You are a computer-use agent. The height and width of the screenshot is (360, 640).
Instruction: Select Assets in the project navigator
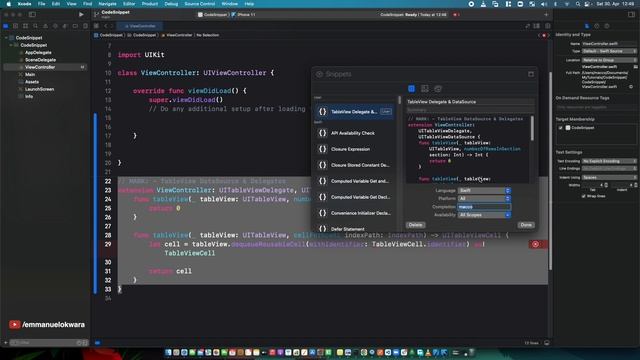(x=32, y=82)
